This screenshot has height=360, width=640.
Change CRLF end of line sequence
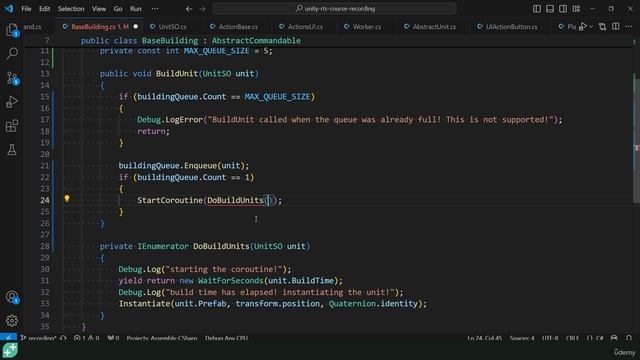coord(572,338)
